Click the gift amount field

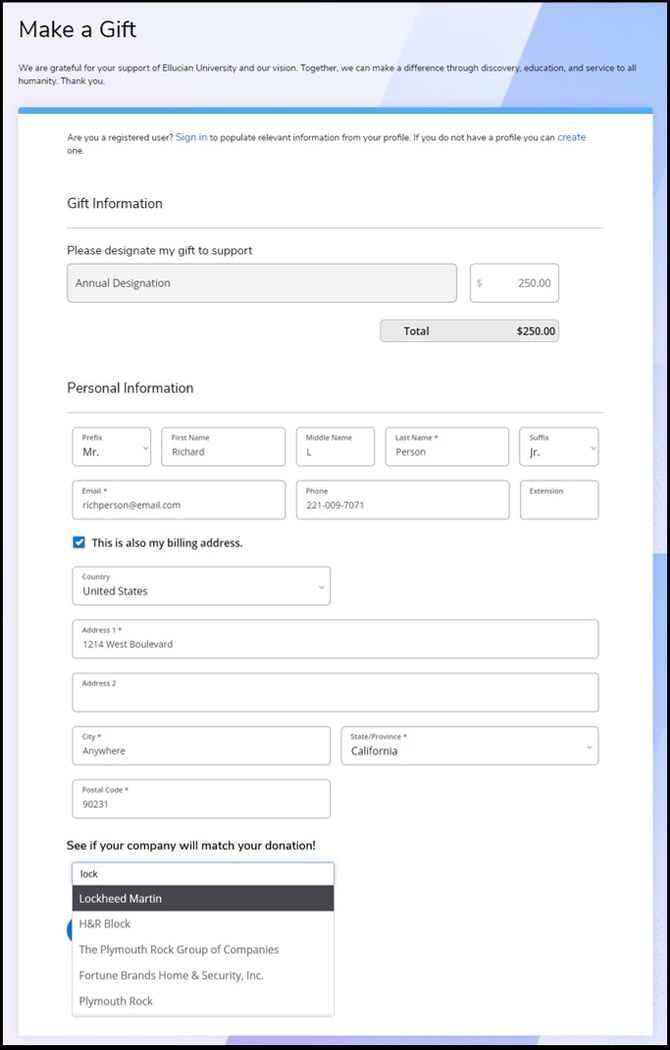click(514, 283)
